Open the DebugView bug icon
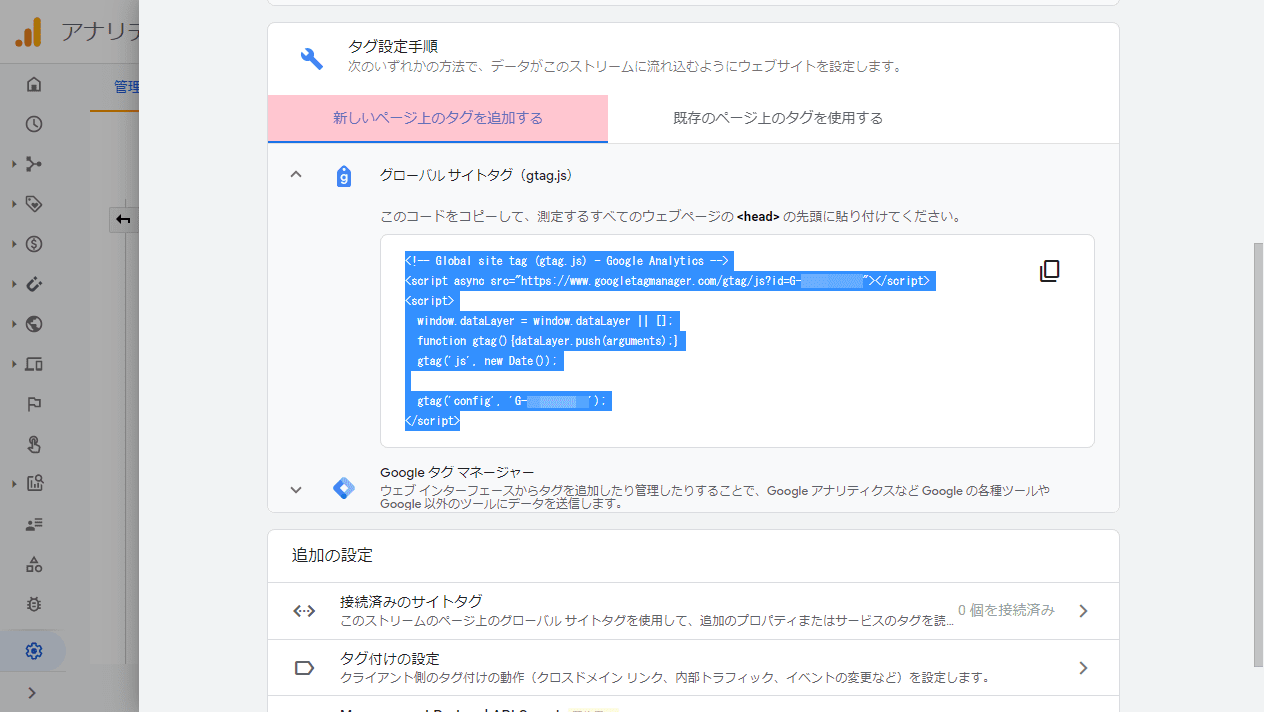Image resolution: width=1264 pixels, height=712 pixels. point(34,604)
